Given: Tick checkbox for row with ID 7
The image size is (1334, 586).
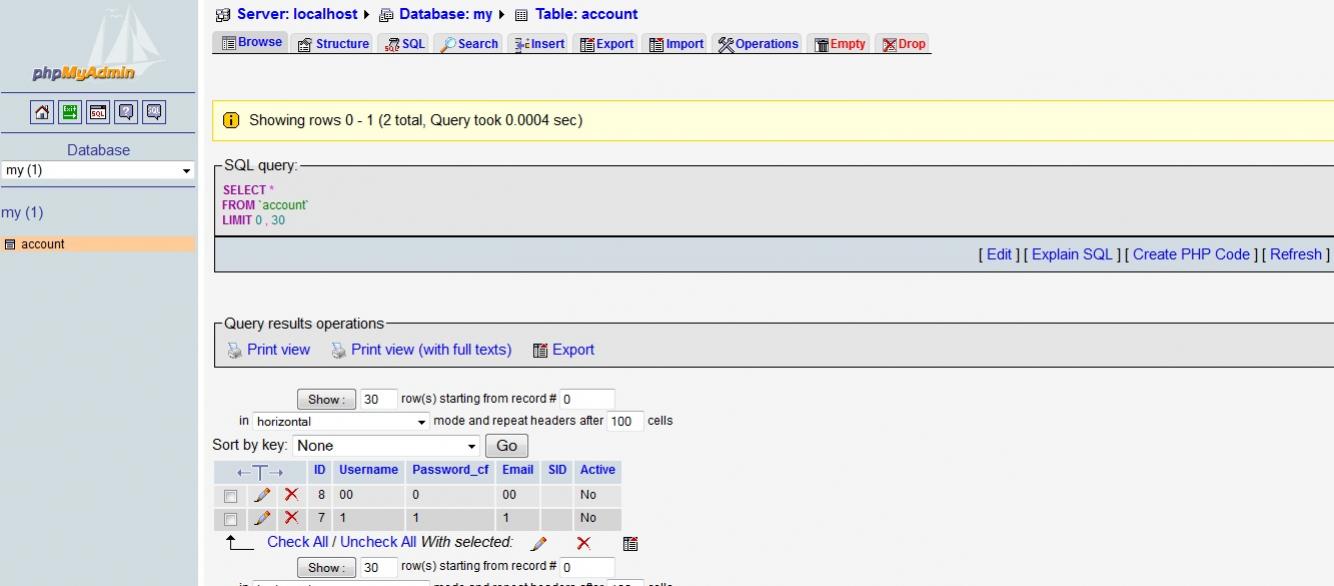Looking at the screenshot, I should click(x=230, y=519).
